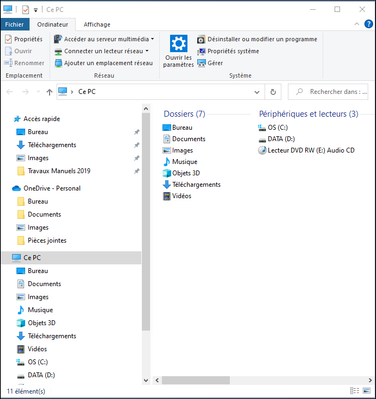Open Images under Ce PC in sidebar
Screen dimensions: 376x399
pos(32,297)
